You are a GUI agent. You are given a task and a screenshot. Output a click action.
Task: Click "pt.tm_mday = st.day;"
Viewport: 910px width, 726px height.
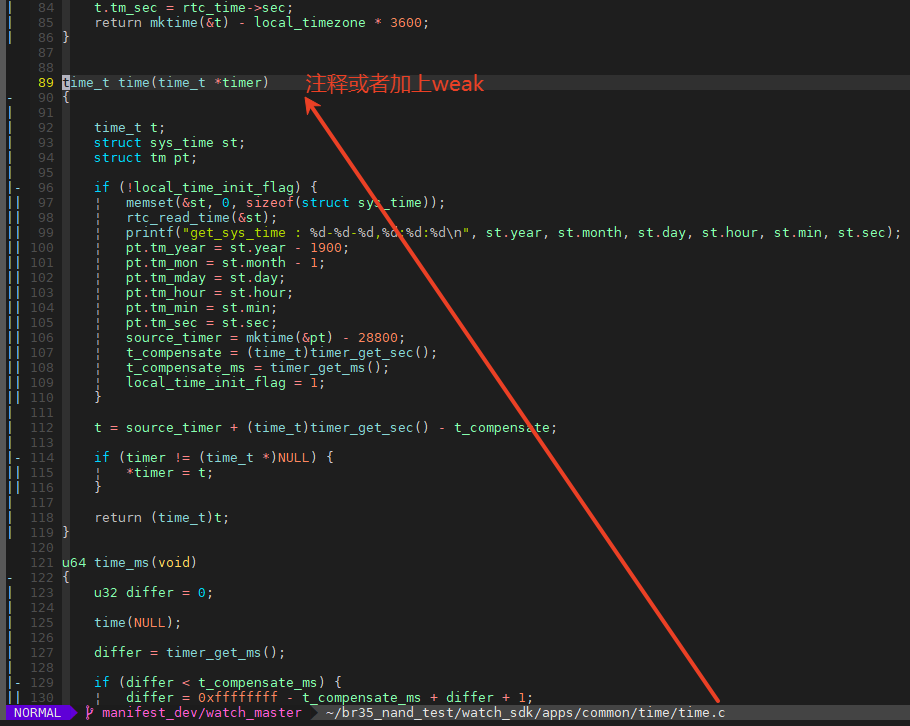(205, 278)
